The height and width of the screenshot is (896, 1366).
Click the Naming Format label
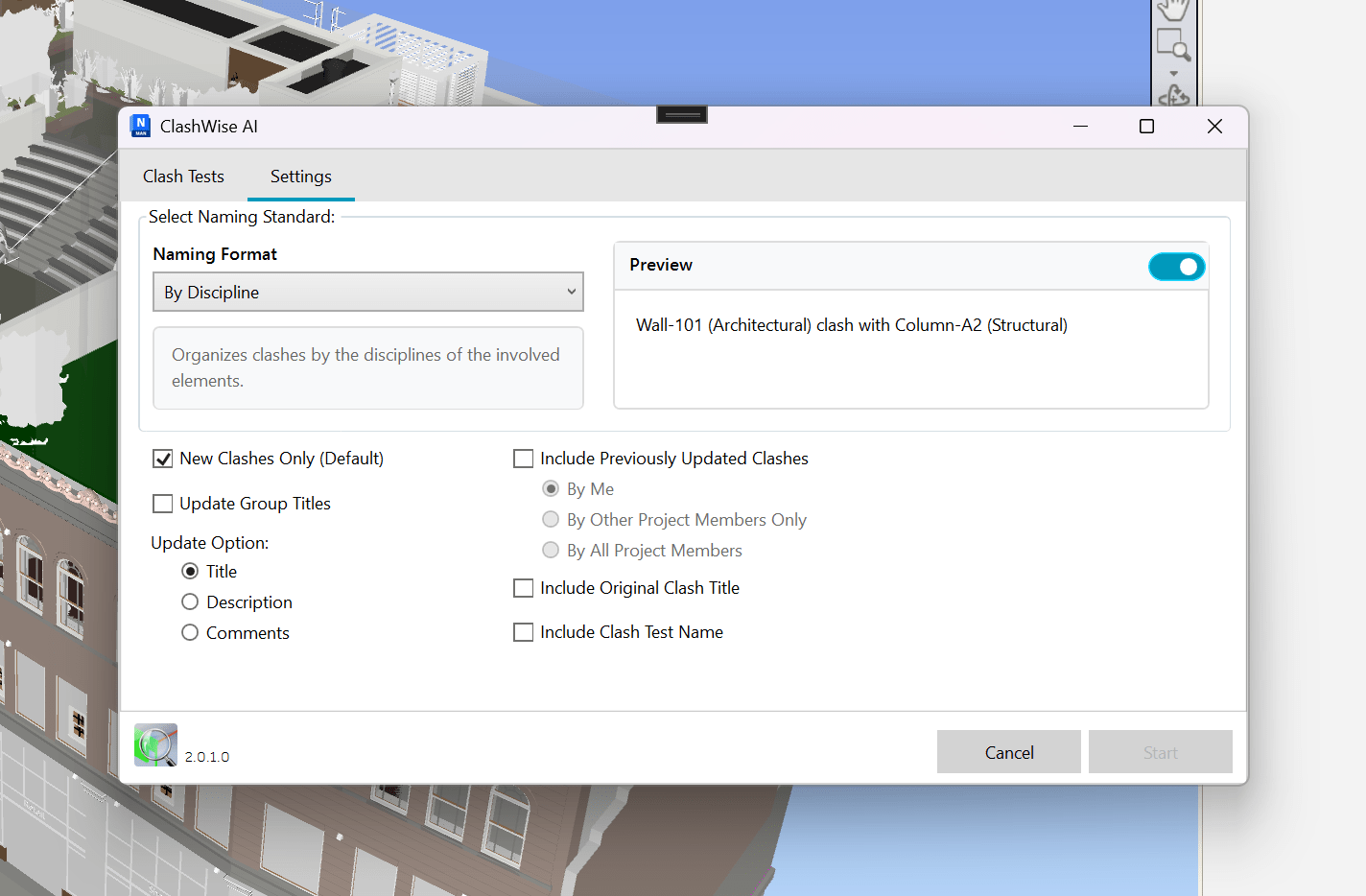215,254
